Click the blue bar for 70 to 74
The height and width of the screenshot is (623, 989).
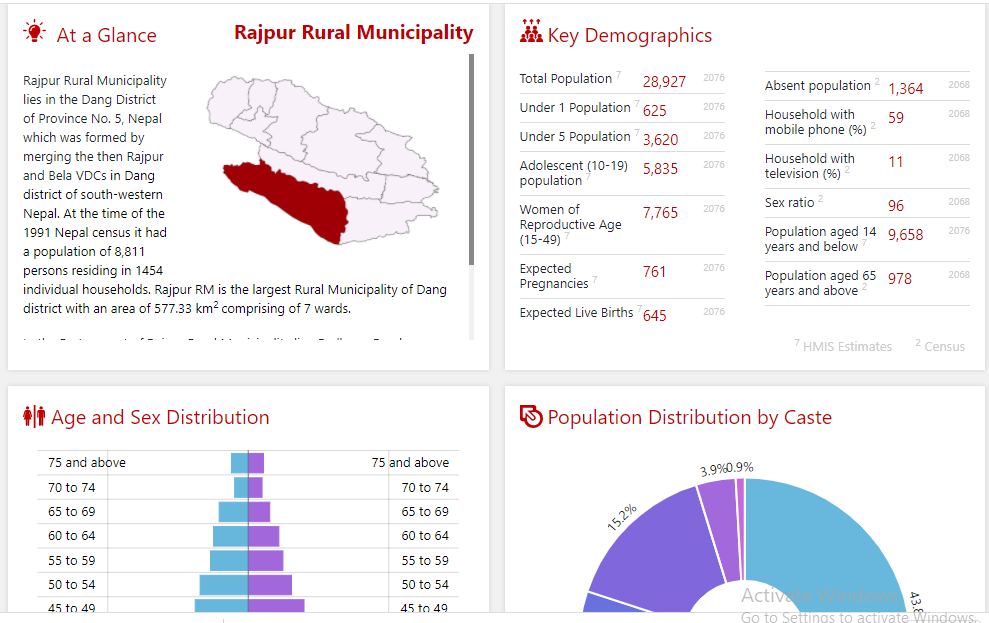click(x=241, y=487)
